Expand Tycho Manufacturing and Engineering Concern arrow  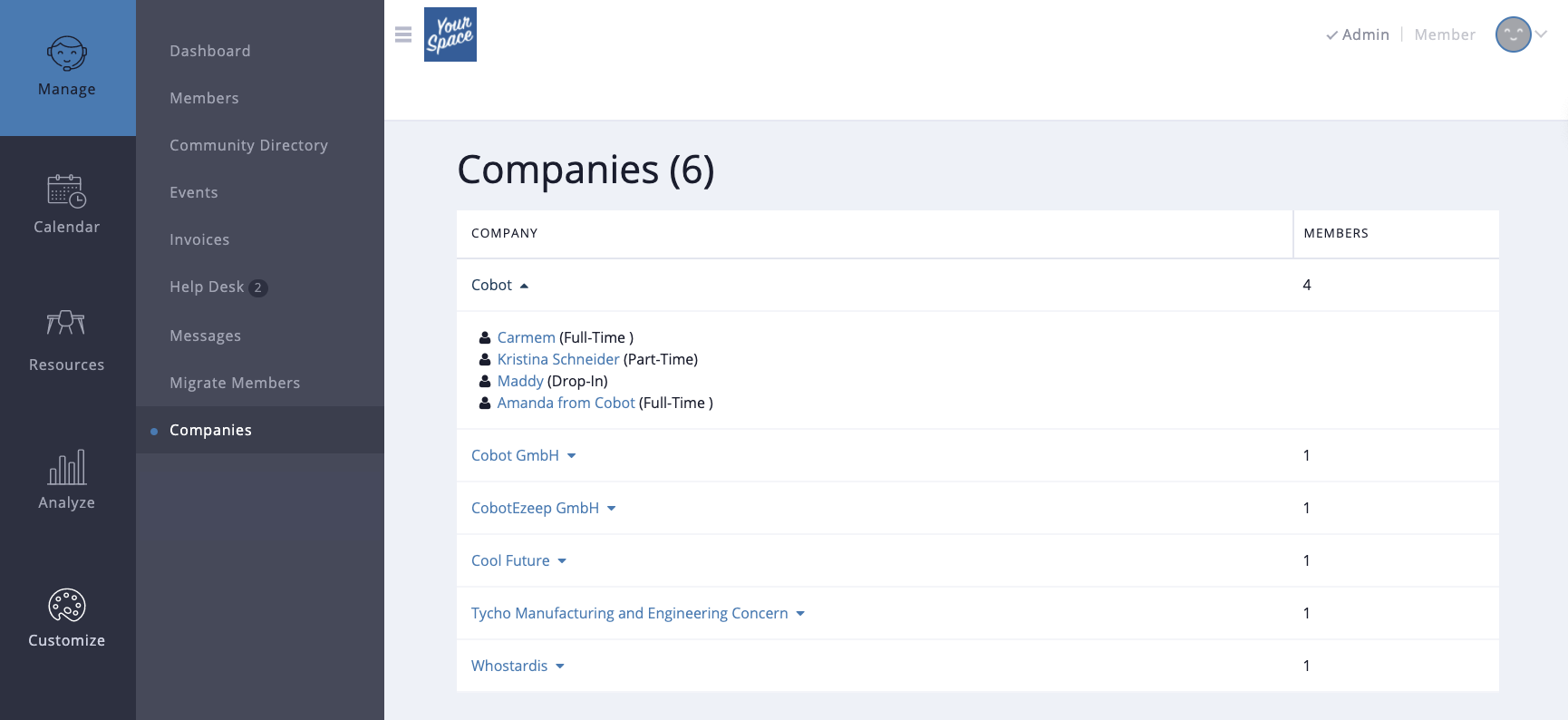pos(800,614)
